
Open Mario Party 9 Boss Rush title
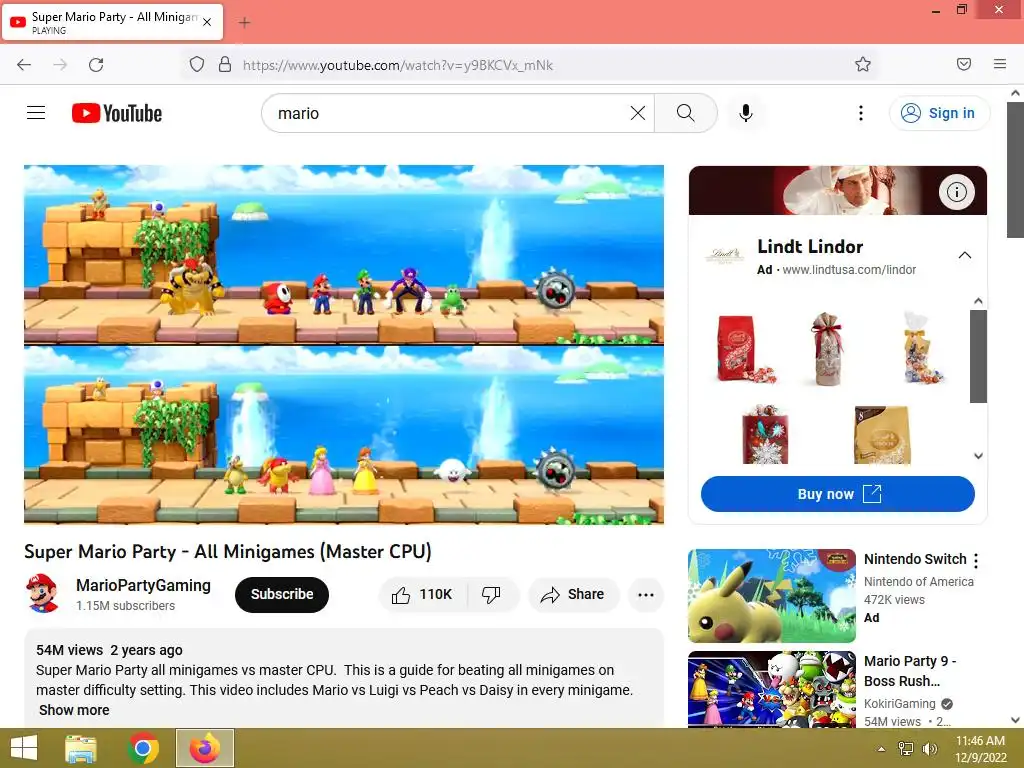click(909, 671)
